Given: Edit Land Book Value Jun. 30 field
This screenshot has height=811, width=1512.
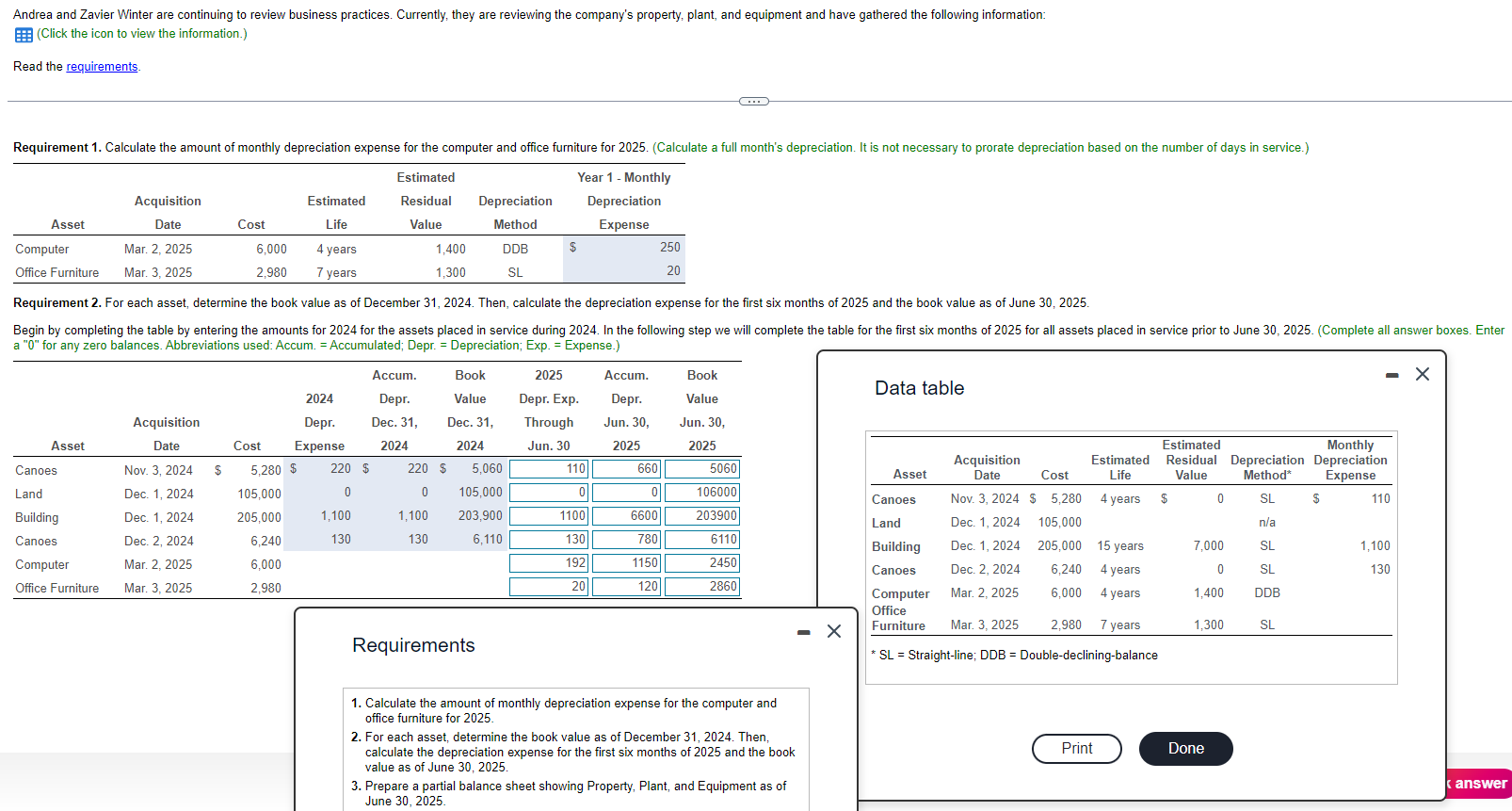Looking at the screenshot, I should (x=702, y=493).
